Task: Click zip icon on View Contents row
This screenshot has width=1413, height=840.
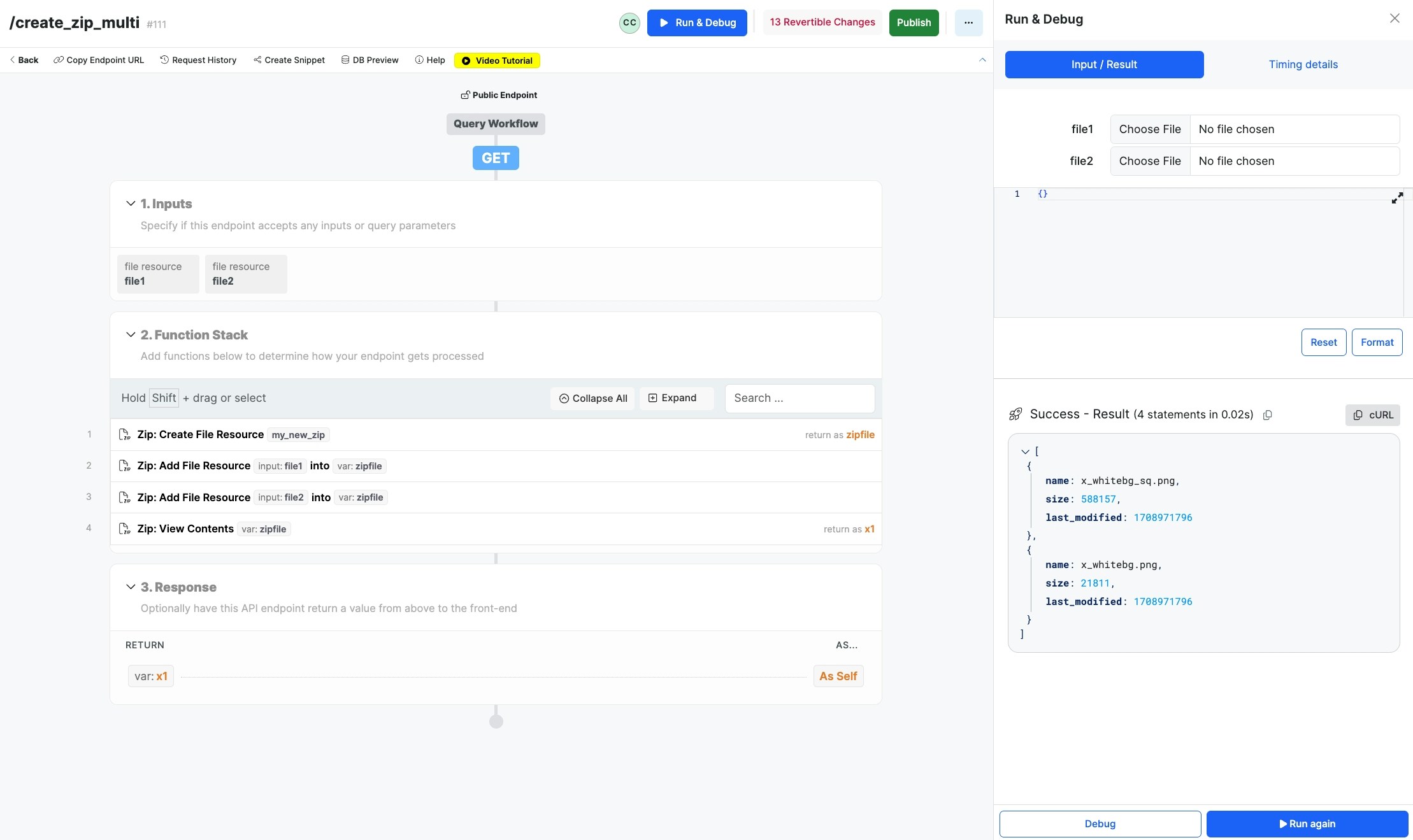Action: point(125,529)
